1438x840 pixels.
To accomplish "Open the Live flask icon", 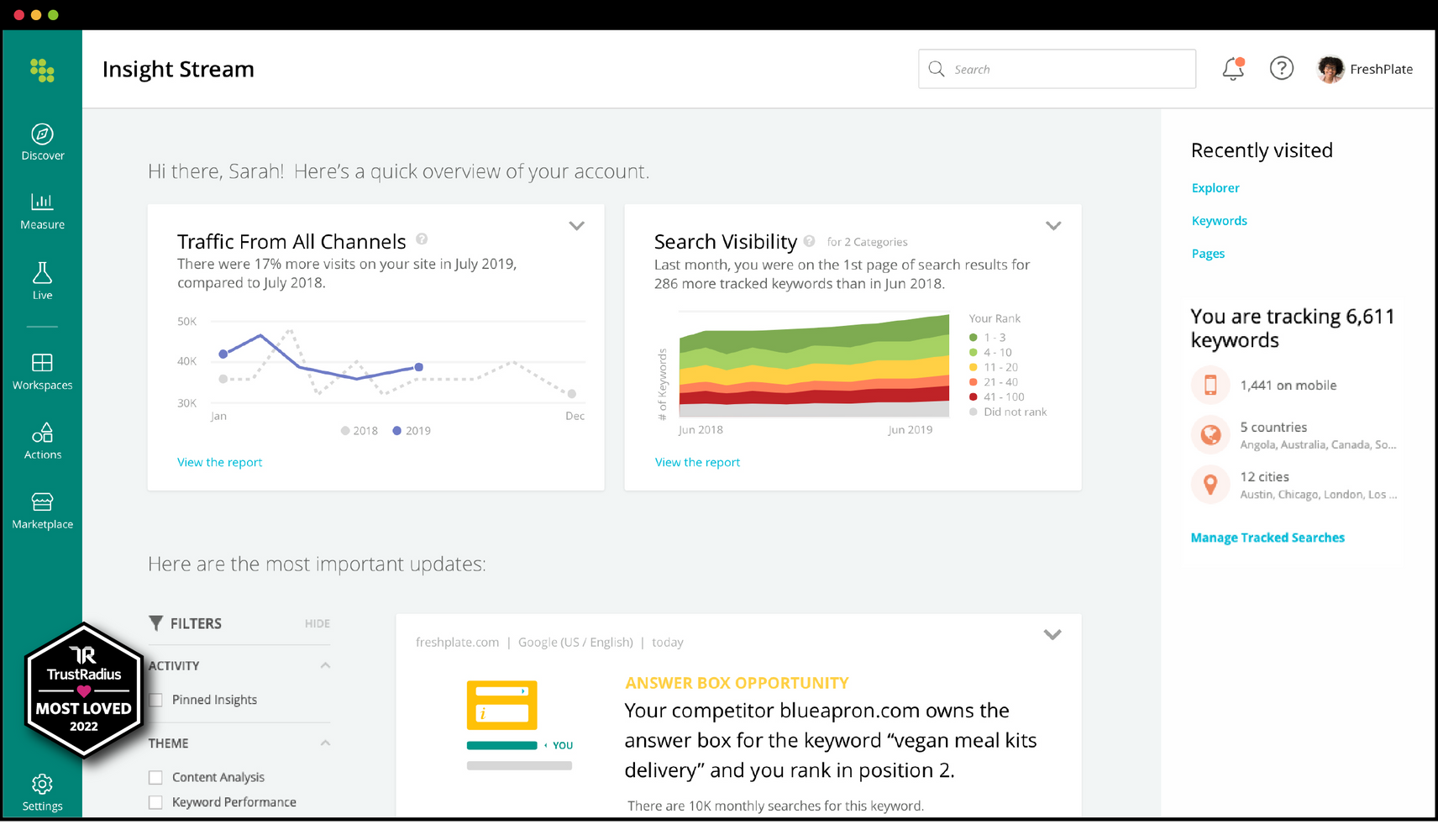I will point(42,272).
